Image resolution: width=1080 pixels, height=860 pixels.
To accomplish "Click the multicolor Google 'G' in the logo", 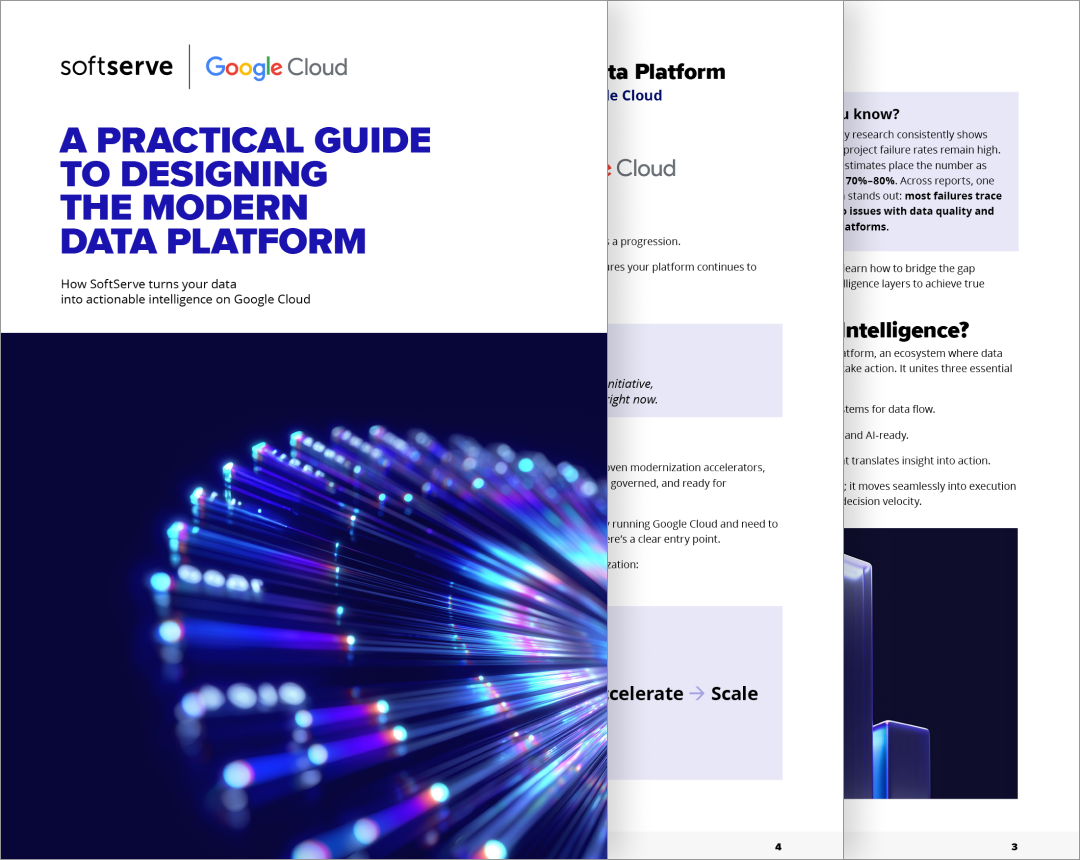I will point(215,68).
